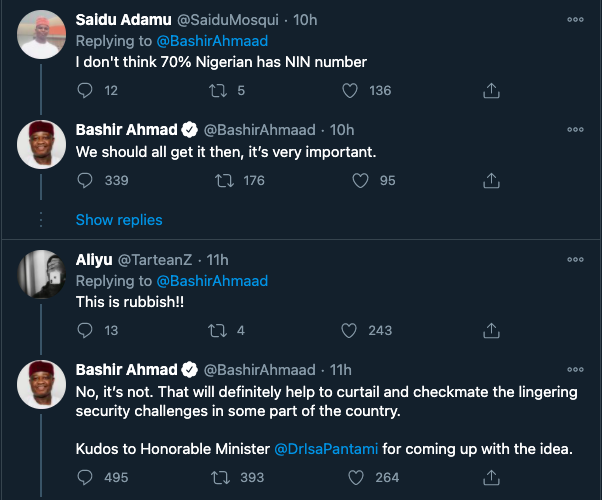
Task: Reply to Bashir's 'We should all get it' tweet
Action: pos(85,181)
